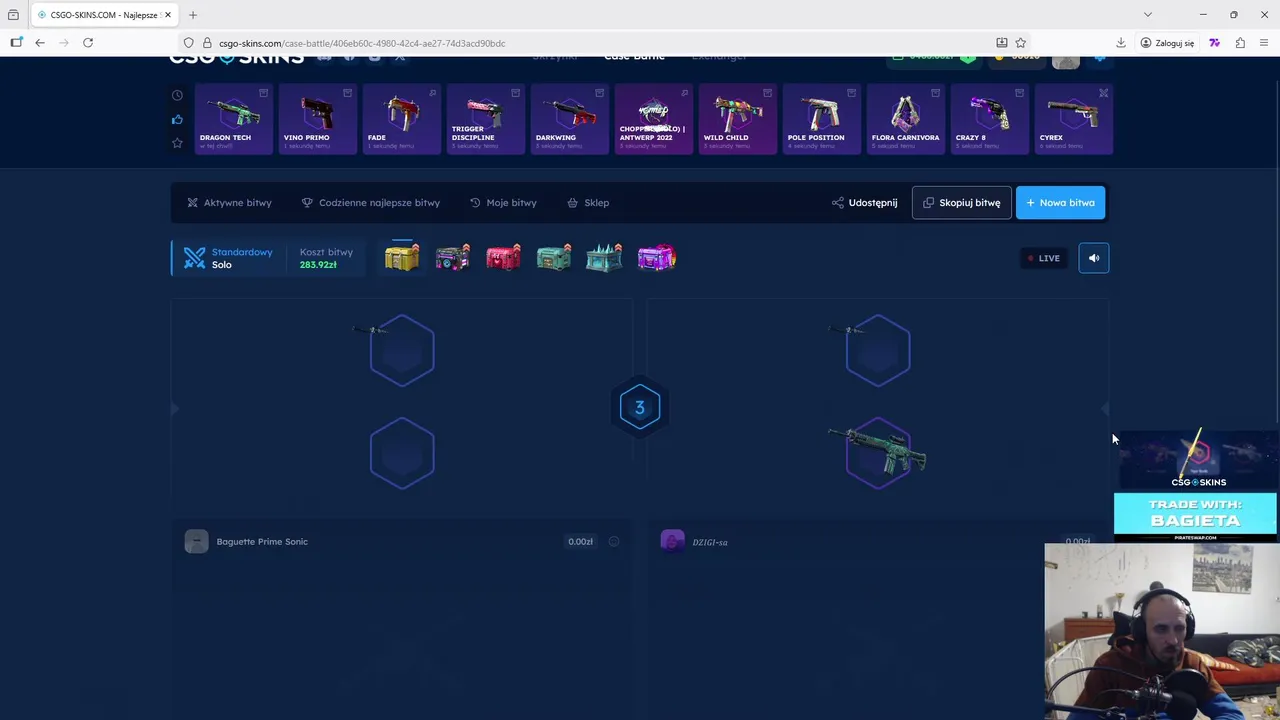Open the Sklep tab
Image resolution: width=1280 pixels, height=720 pixels.
588,202
